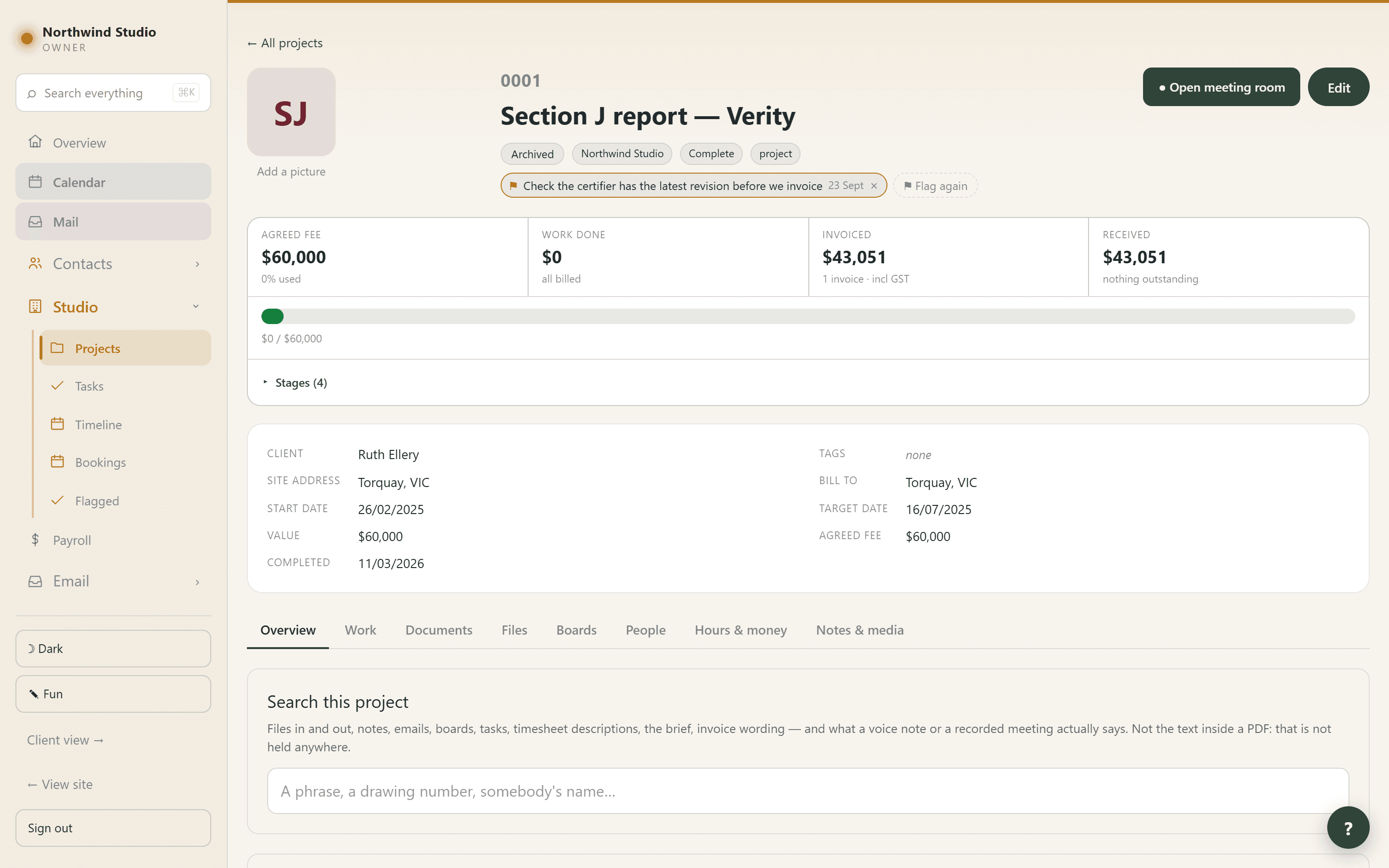Collapse the Studio section chevron
This screenshot has height=868, width=1389.
pos(196,307)
